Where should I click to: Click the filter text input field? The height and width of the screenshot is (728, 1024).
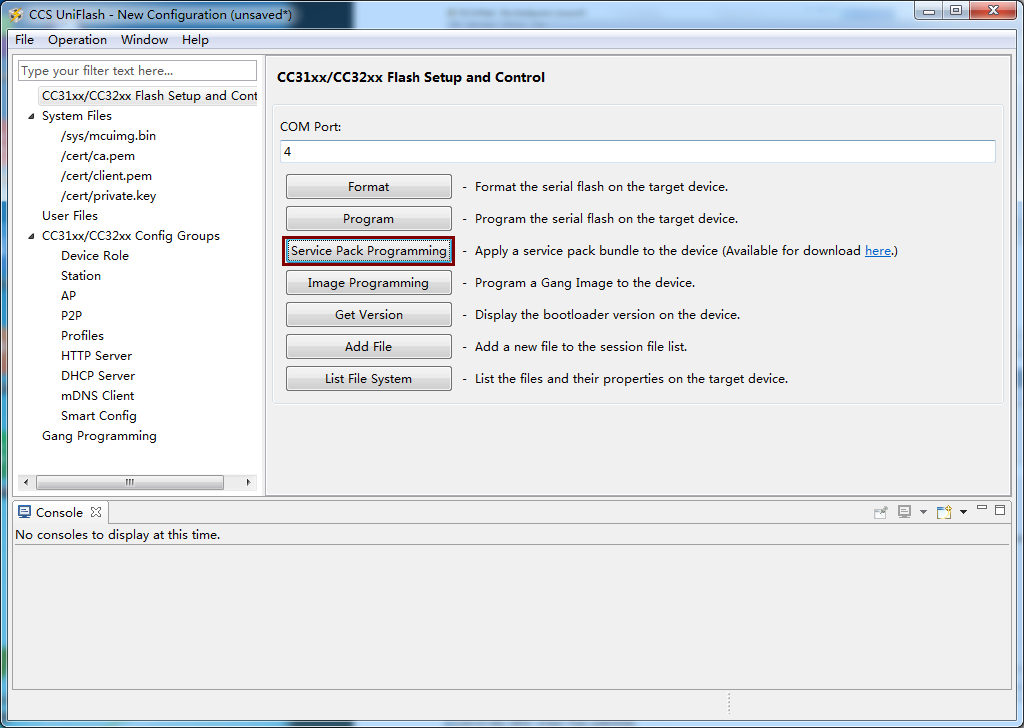tap(137, 71)
